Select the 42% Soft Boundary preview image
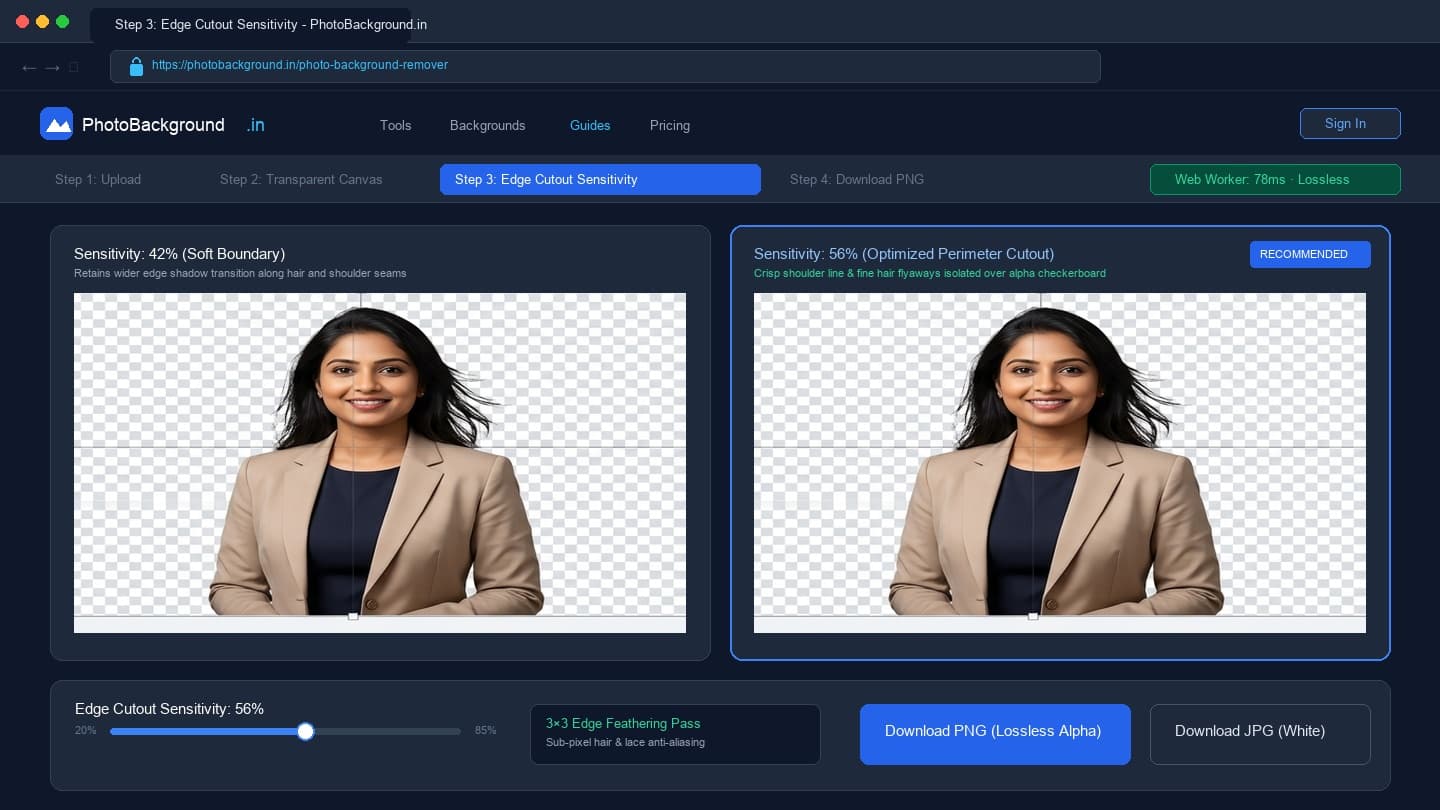Screen dimensions: 1440x810 [380, 462]
